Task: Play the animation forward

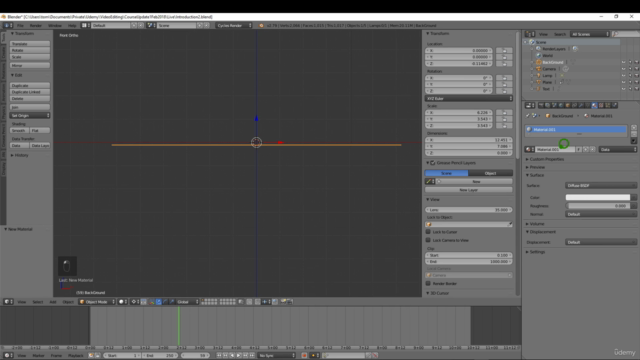Action: [x=239, y=356]
